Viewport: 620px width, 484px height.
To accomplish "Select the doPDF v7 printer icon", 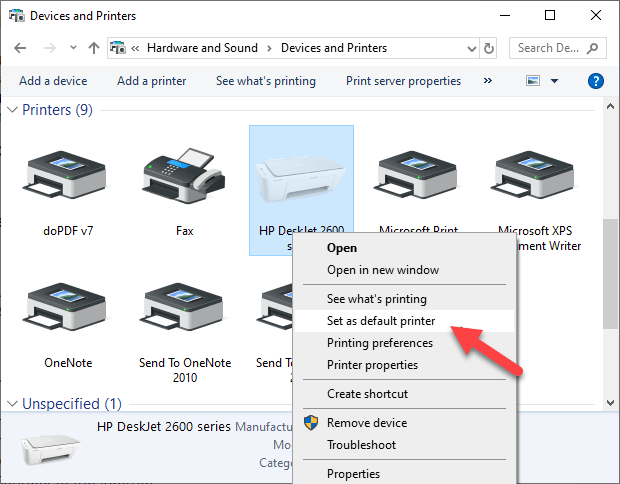I will coord(66,174).
